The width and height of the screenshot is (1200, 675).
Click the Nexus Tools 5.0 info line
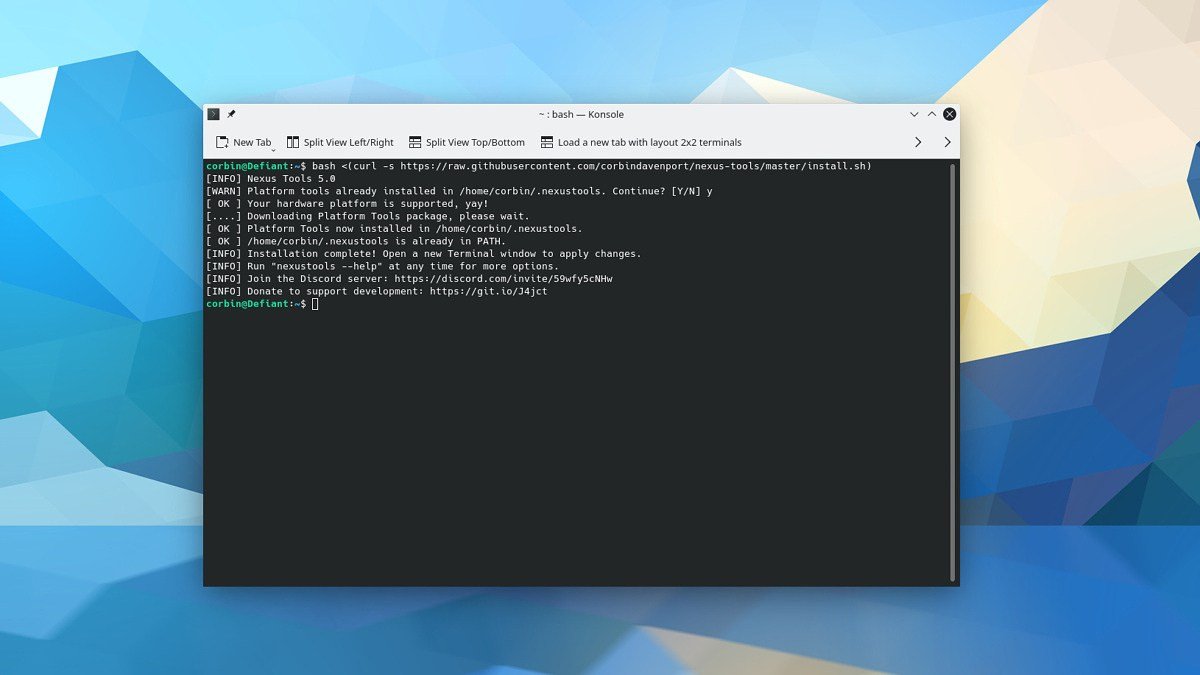[x=269, y=178]
